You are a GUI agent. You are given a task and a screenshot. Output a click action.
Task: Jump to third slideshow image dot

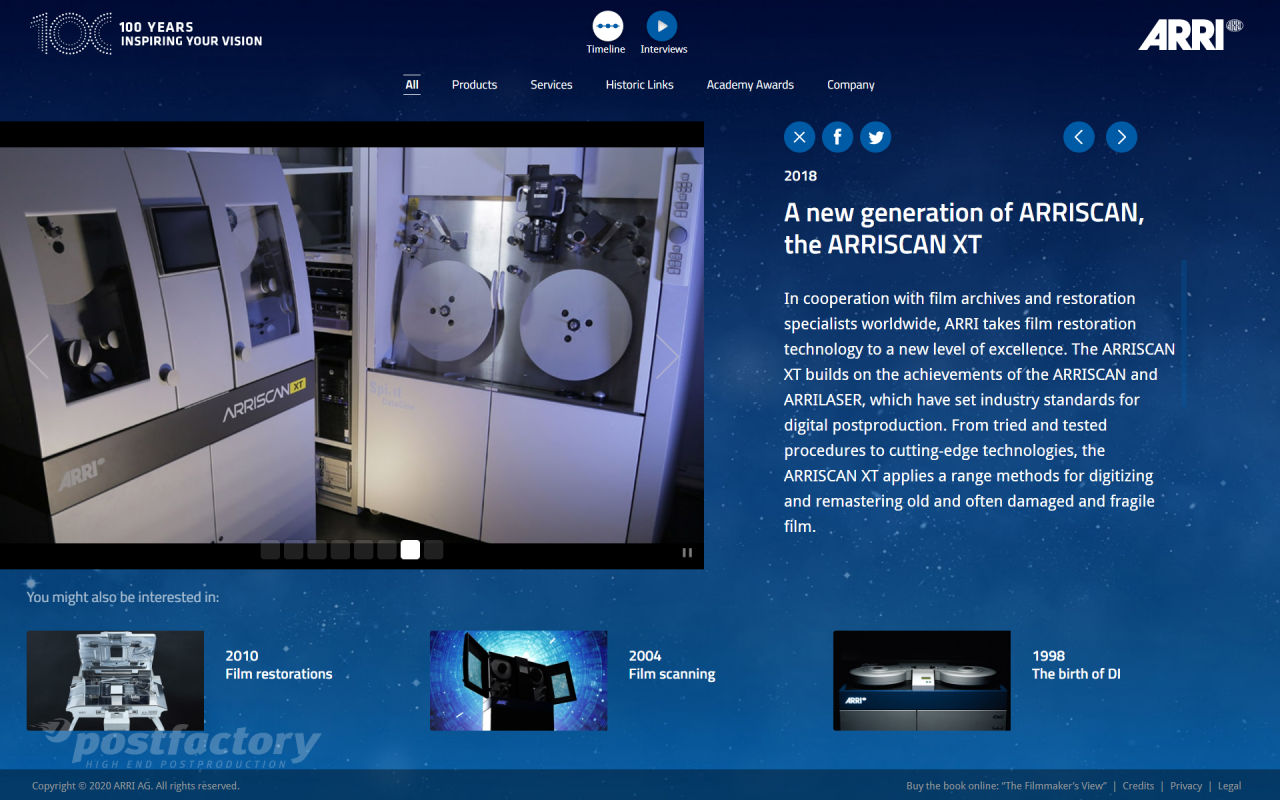coord(317,550)
